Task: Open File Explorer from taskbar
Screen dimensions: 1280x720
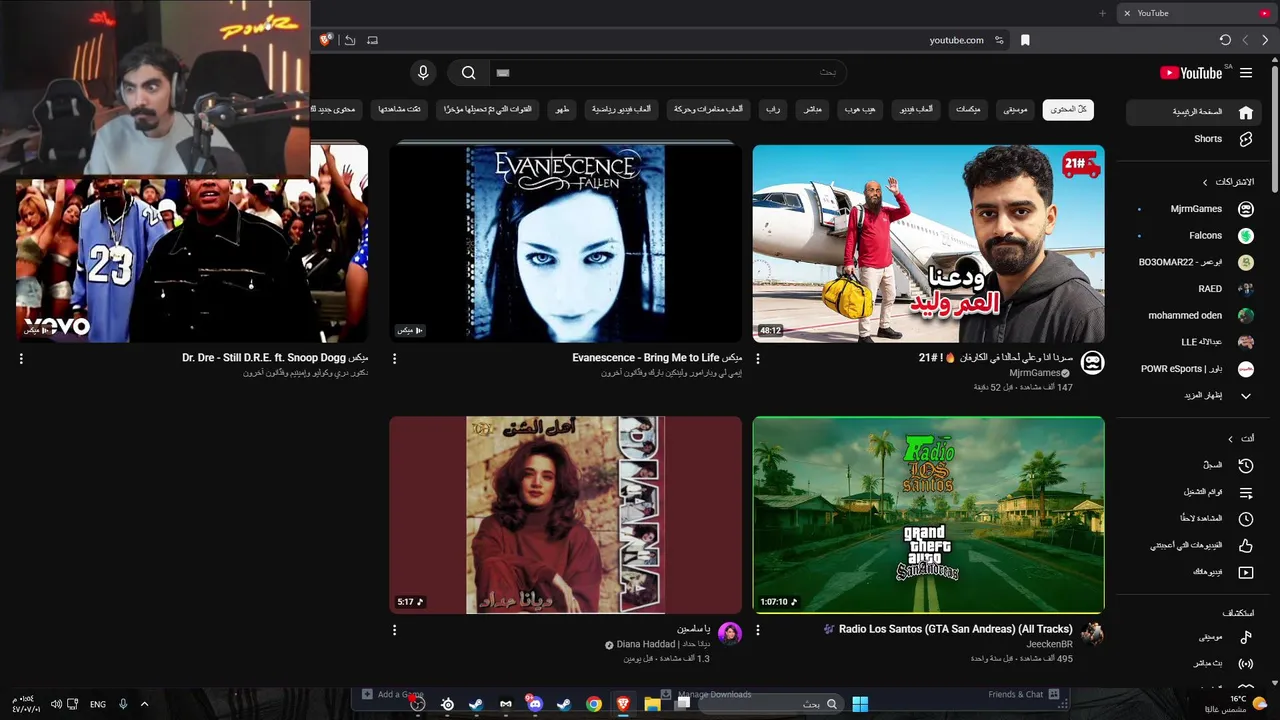Action: (x=652, y=704)
